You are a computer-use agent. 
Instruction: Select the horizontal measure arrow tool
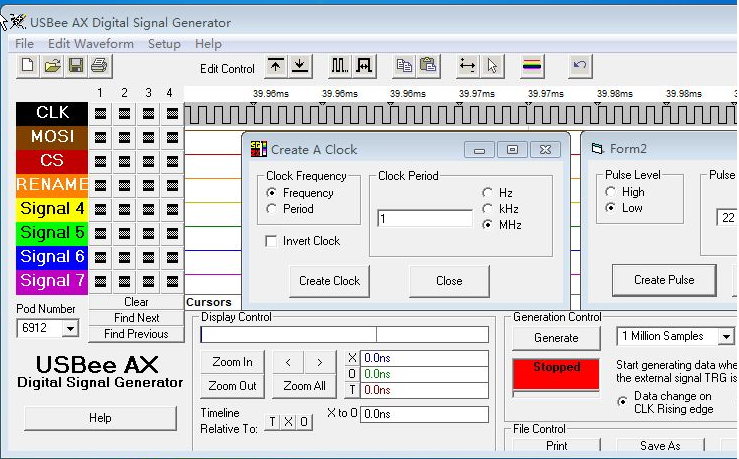(467, 66)
